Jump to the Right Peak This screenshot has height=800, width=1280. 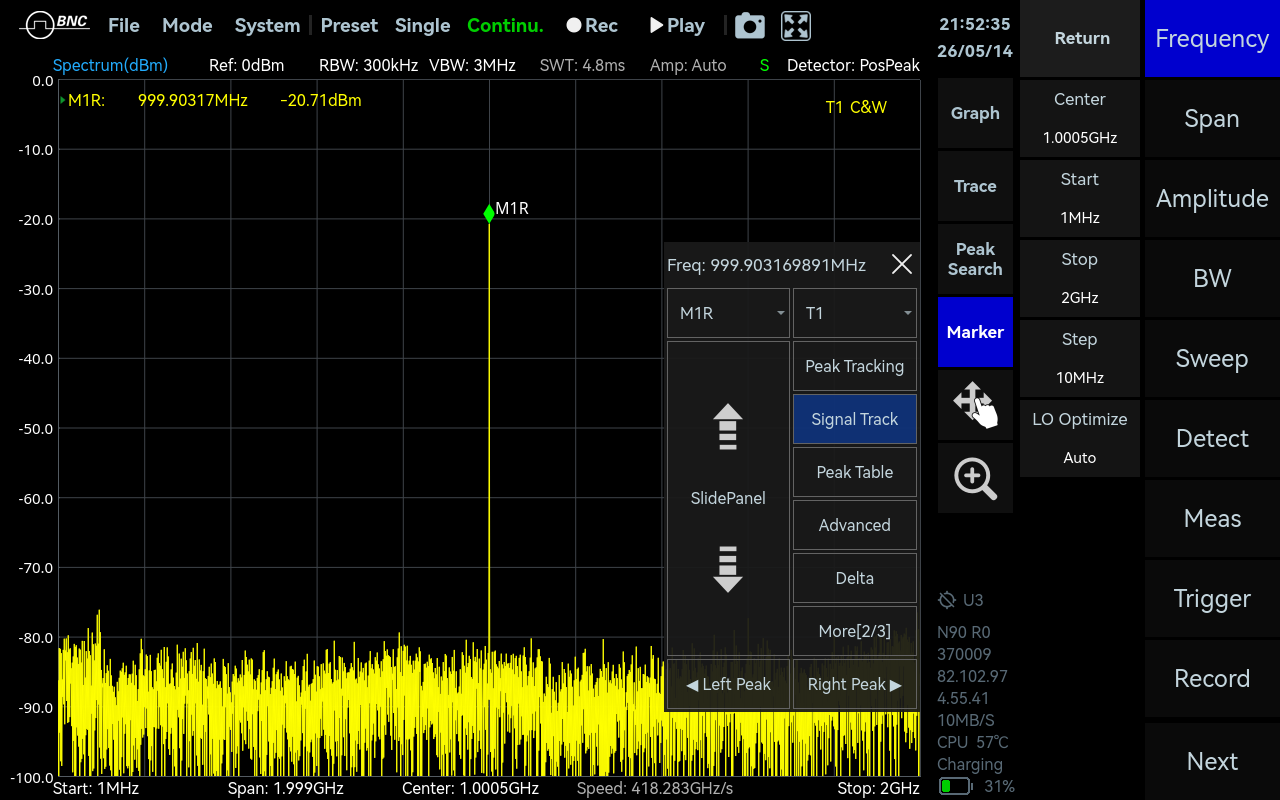[855, 684]
